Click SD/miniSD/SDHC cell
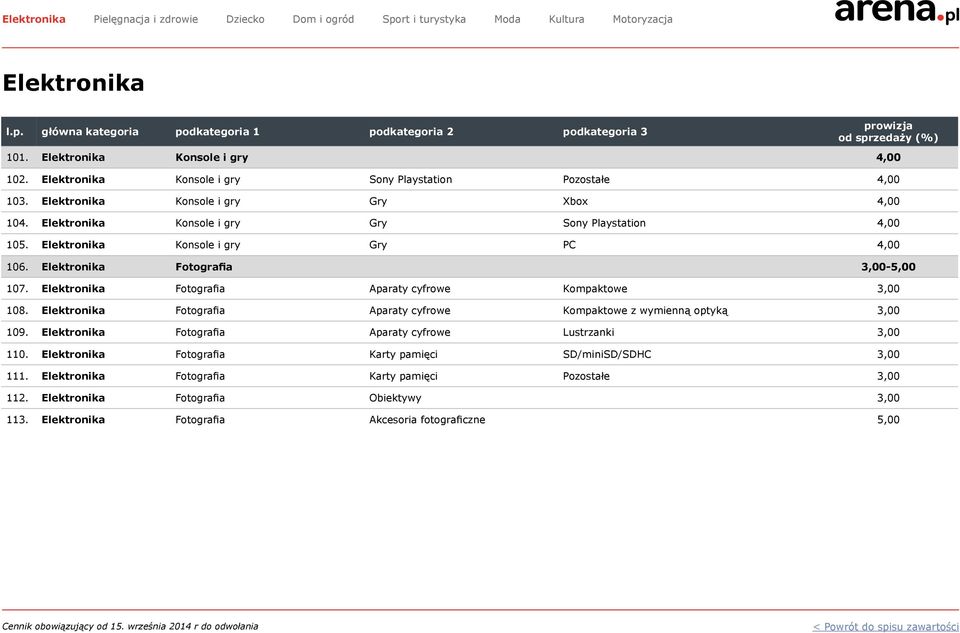Image resolution: width=960 pixels, height=633 pixels. [x=607, y=354]
